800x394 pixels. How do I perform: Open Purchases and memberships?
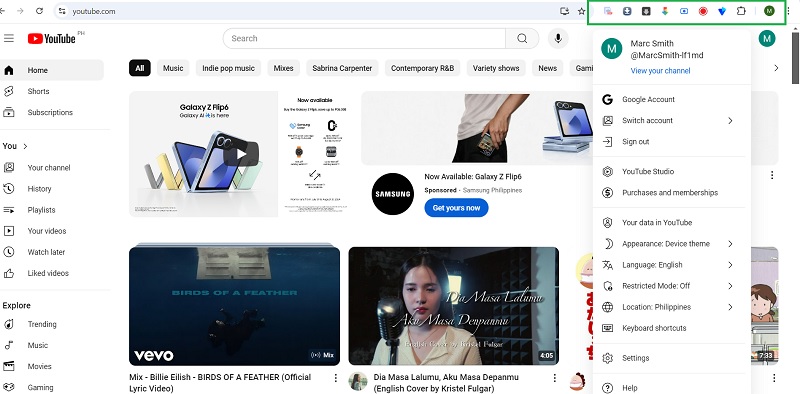[x=671, y=192]
